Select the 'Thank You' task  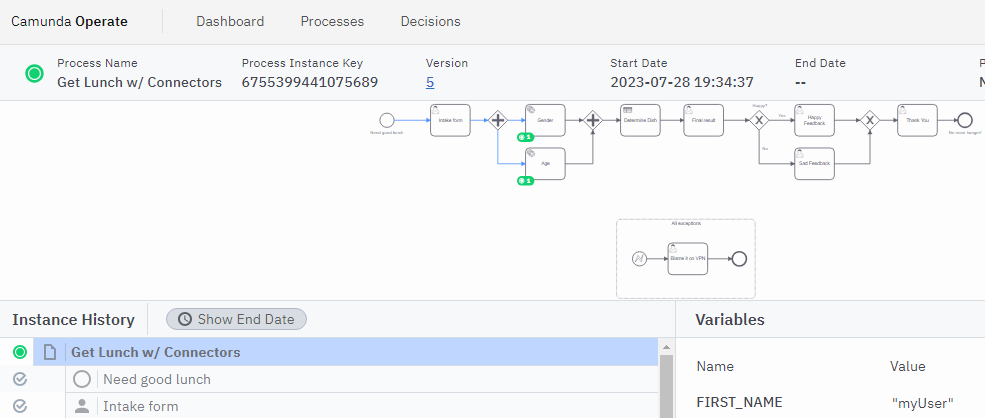coord(917,120)
